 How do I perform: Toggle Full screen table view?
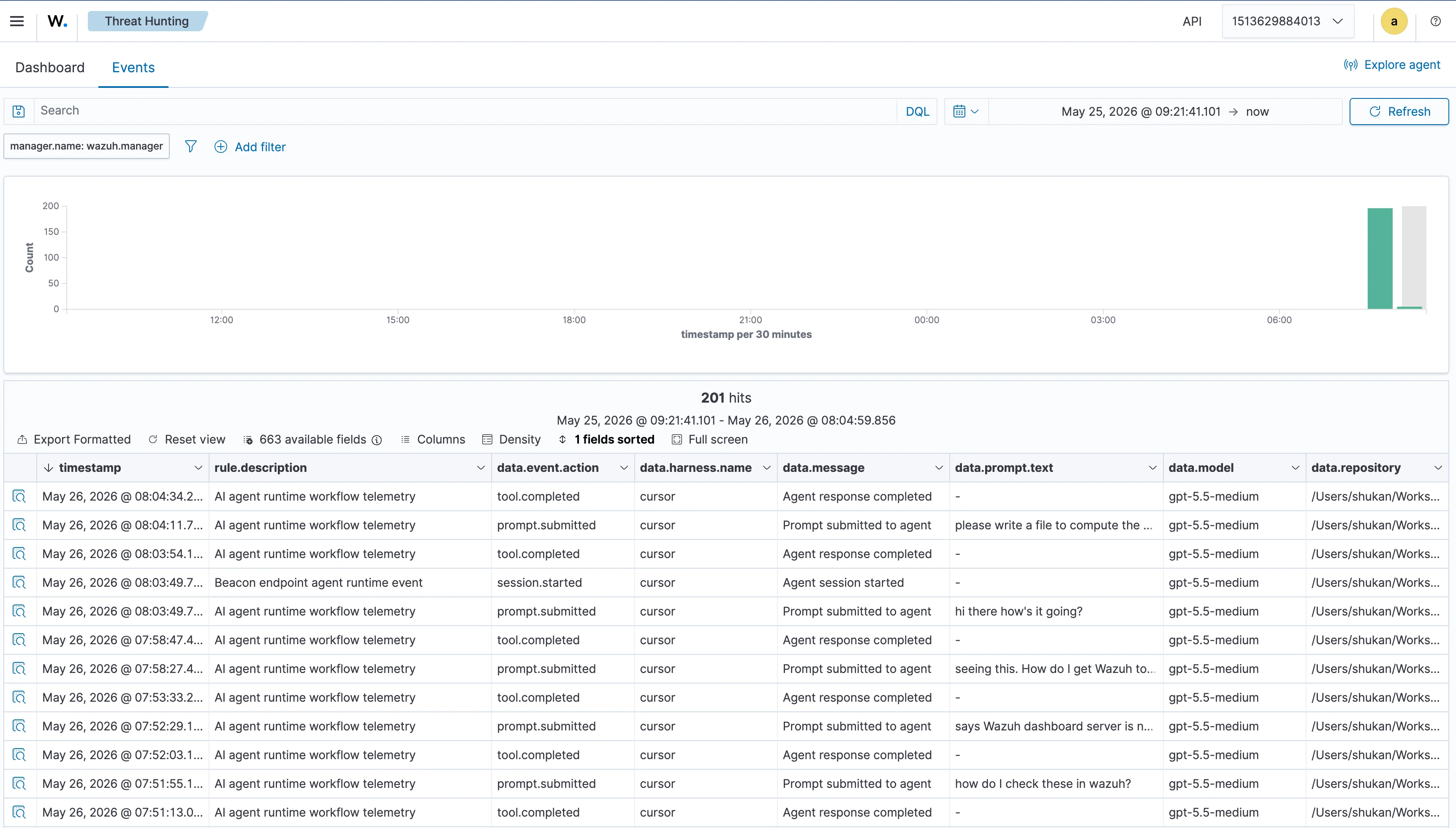pyautogui.click(x=710, y=440)
